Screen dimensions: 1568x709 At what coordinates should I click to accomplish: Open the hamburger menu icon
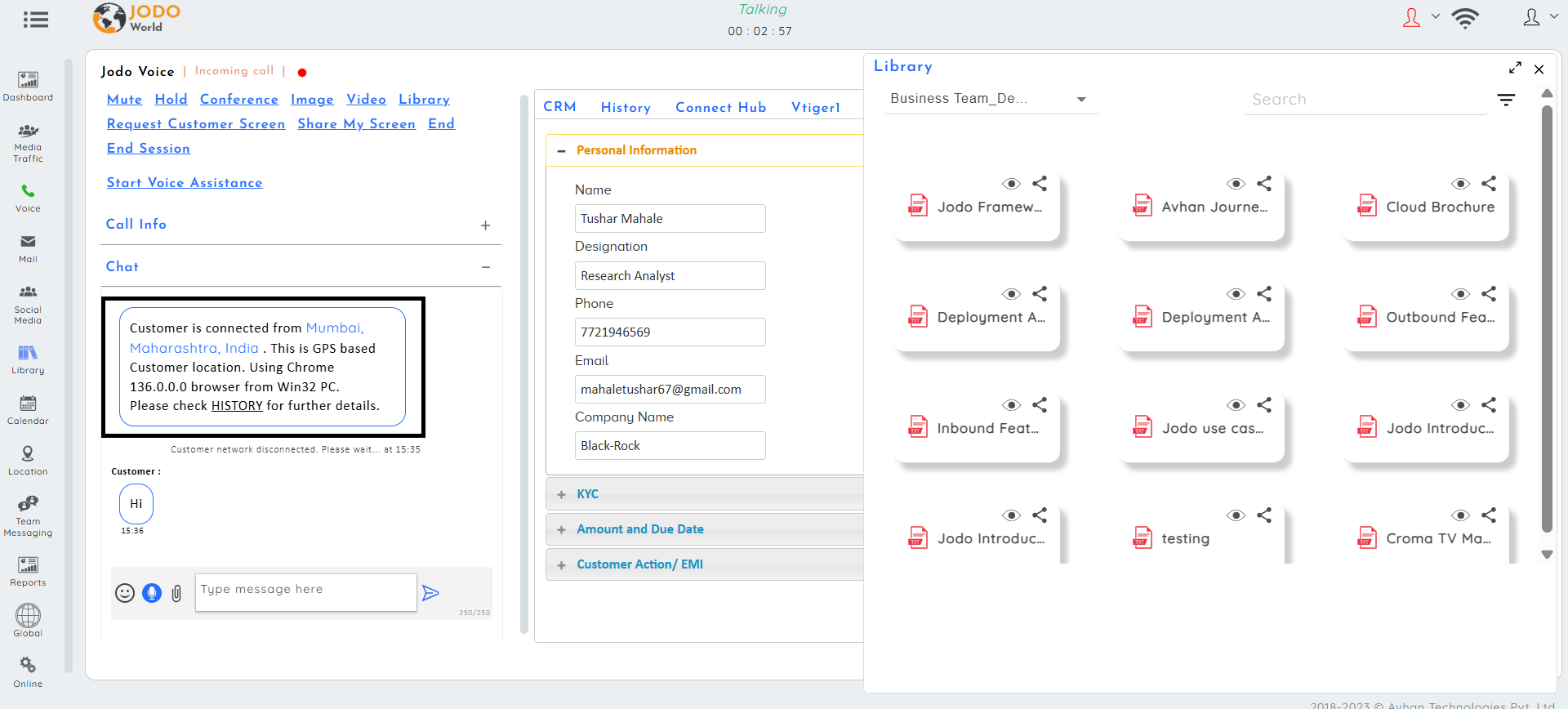(36, 20)
